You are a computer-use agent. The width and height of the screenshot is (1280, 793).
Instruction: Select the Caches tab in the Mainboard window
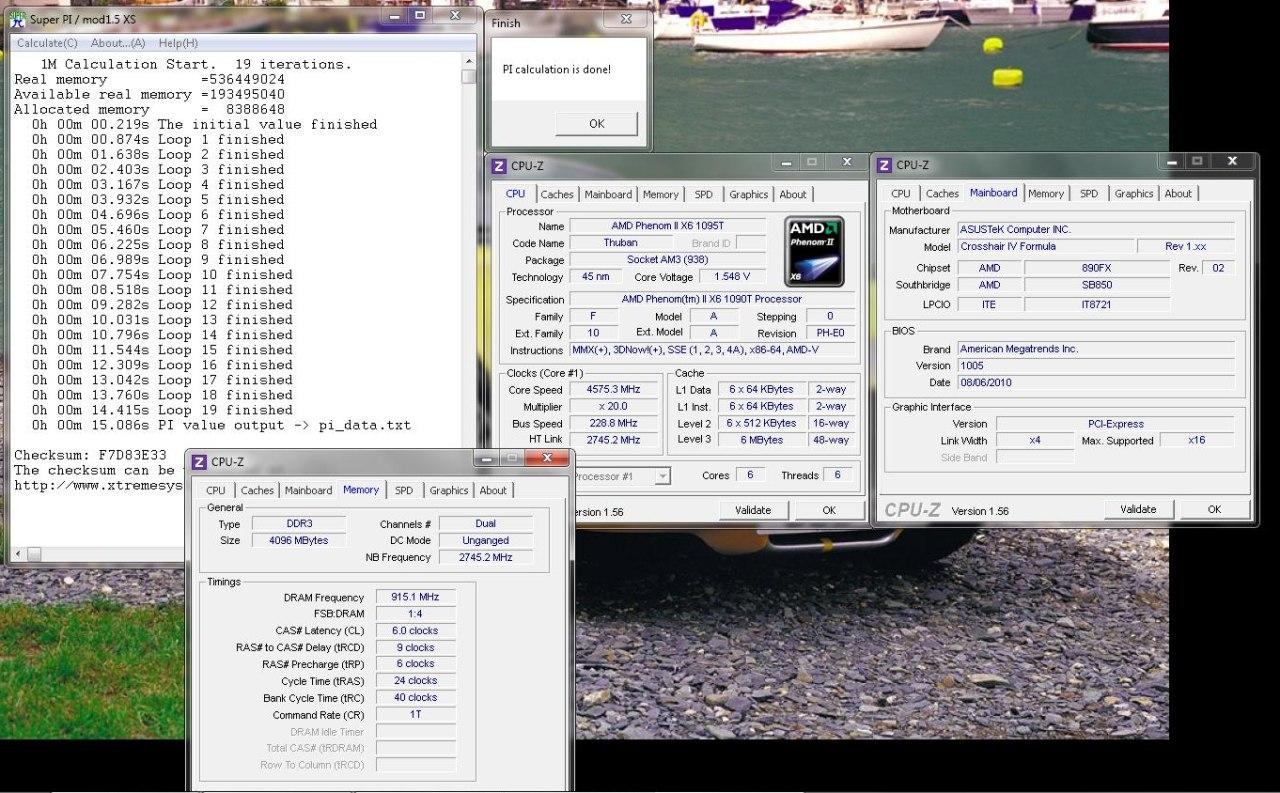tap(942, 194)
